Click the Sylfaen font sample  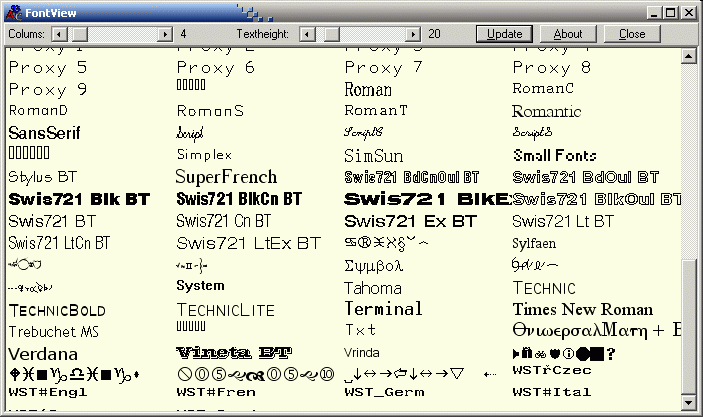click(534, 243)
